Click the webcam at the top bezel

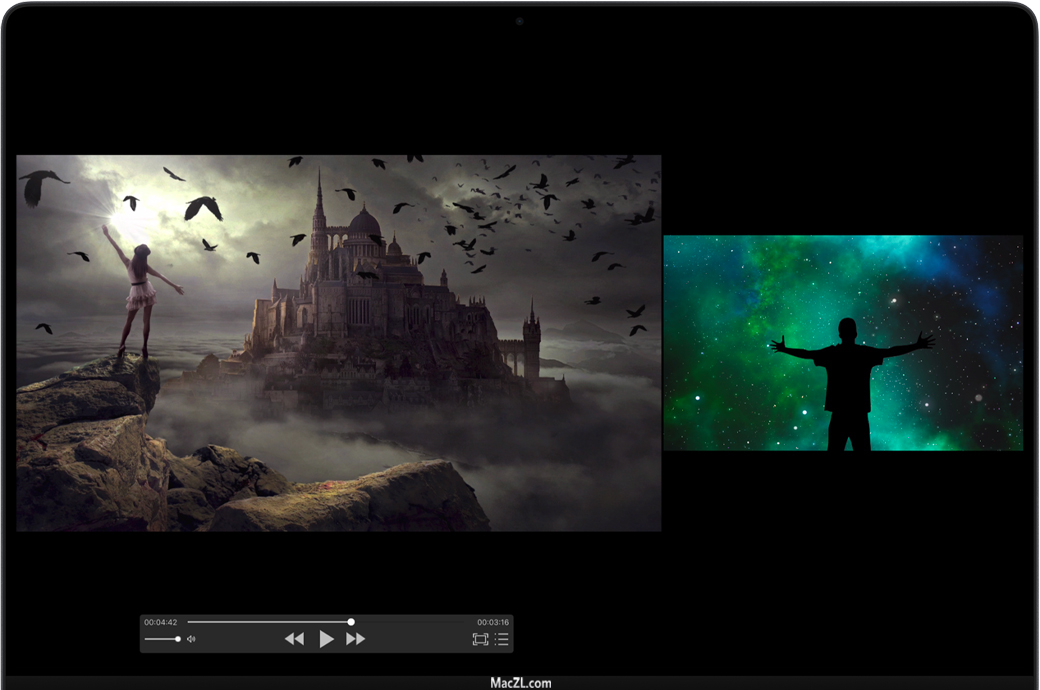[x=520, y=21]
